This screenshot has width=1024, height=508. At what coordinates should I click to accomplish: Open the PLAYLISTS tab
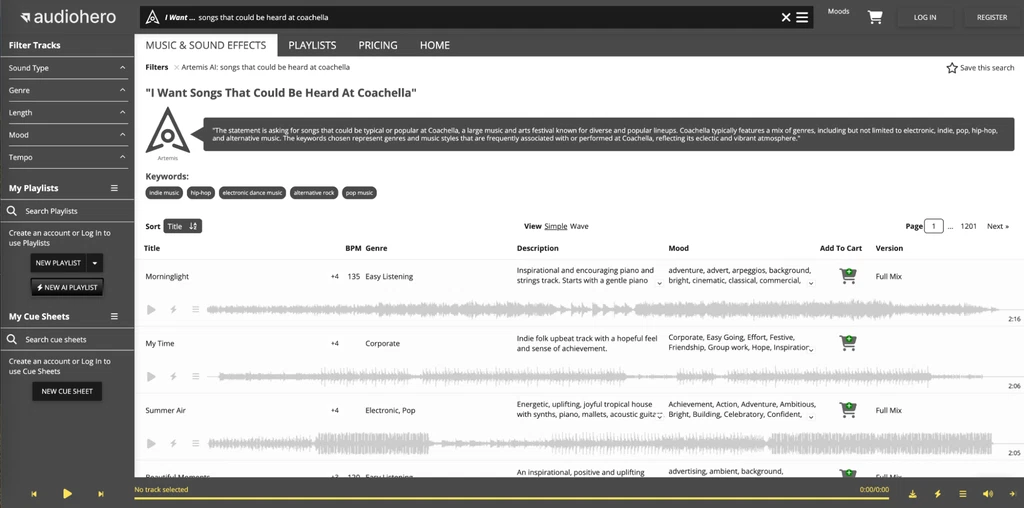(312, 45)
